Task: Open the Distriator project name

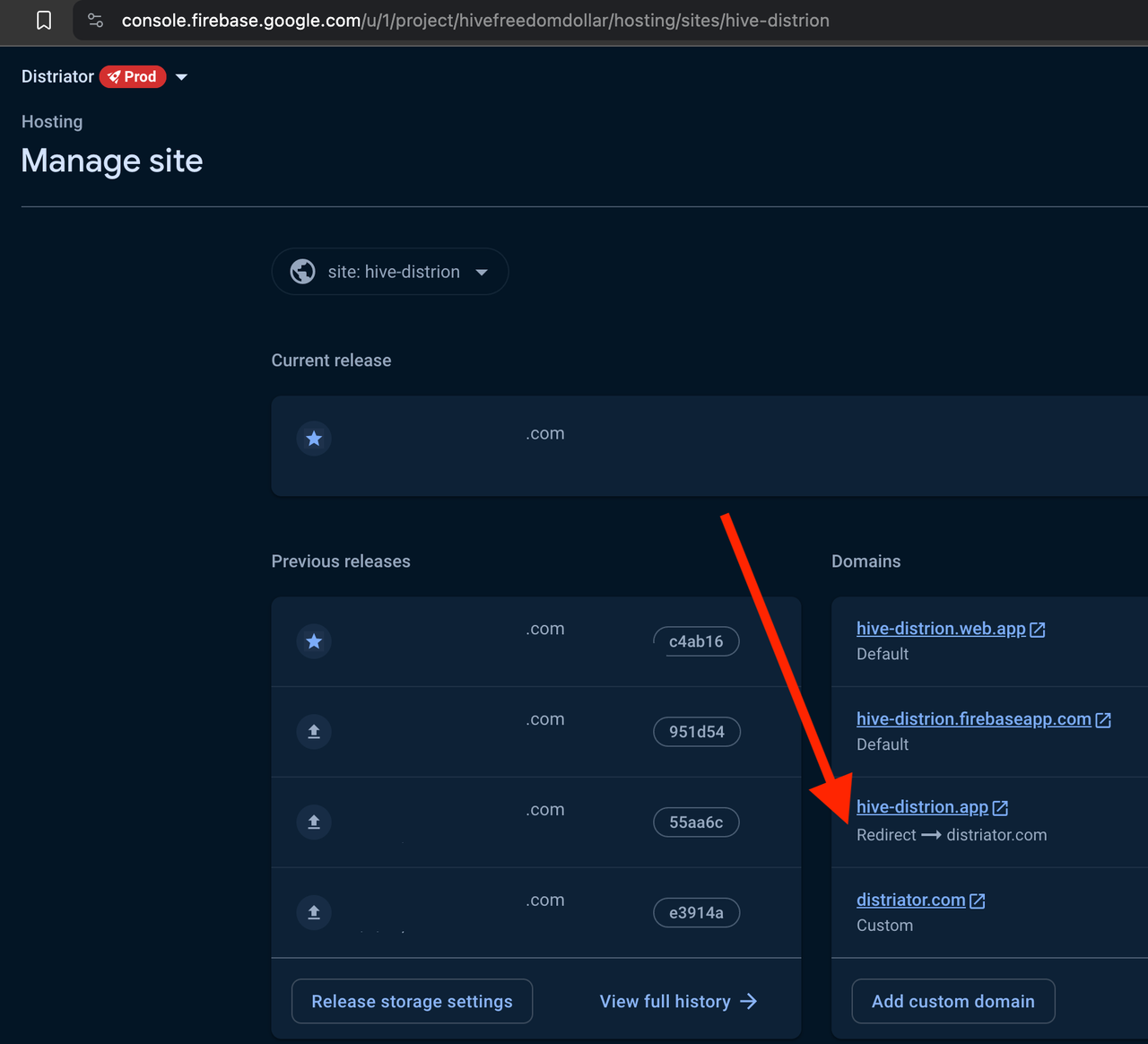Action: [x=57, y=77]
